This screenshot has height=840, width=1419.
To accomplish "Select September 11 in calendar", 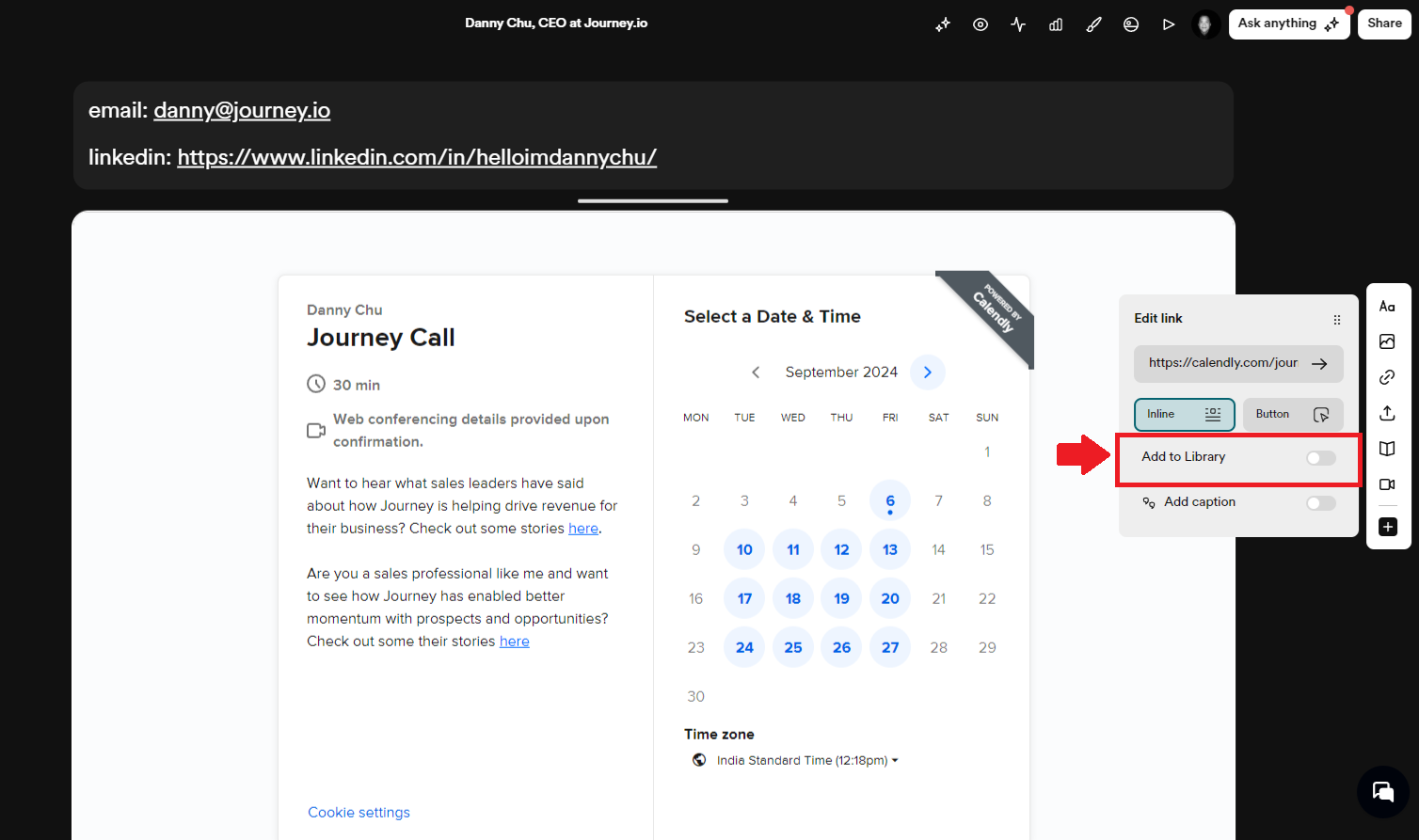I will [793, 550].
